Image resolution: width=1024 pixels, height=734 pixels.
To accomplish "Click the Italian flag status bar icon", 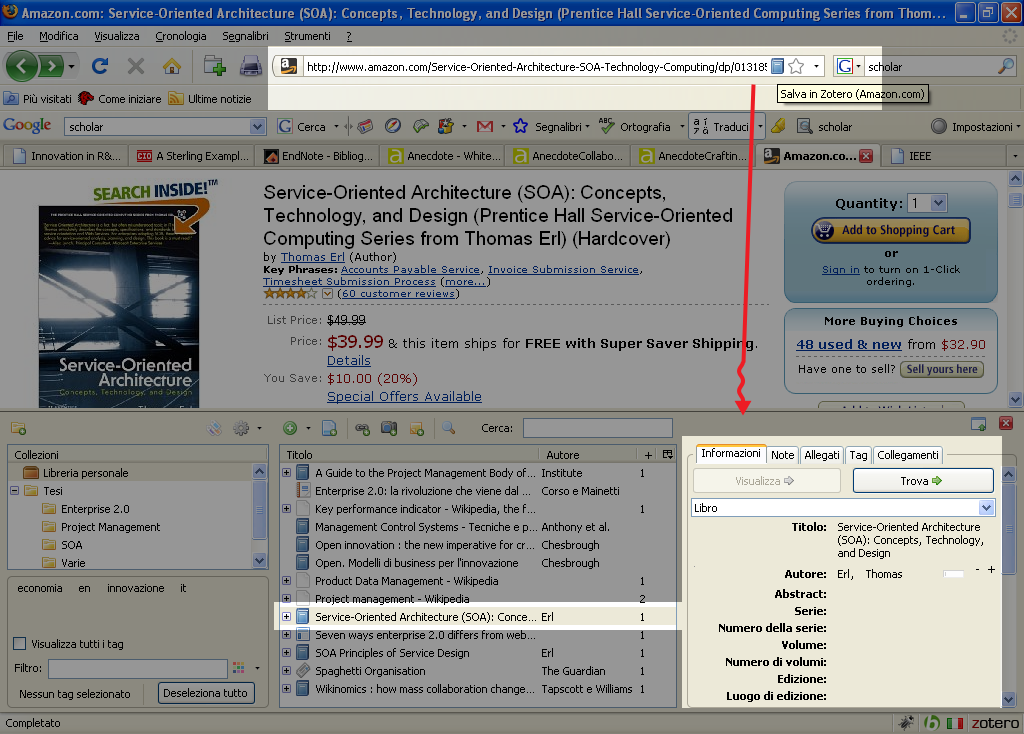I will click(955, 723).
